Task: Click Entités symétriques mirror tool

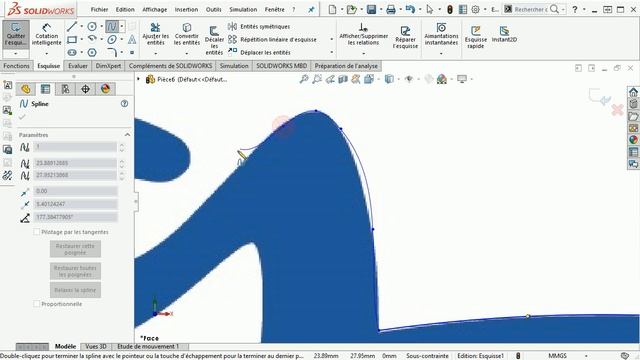Action: [259, 27]
